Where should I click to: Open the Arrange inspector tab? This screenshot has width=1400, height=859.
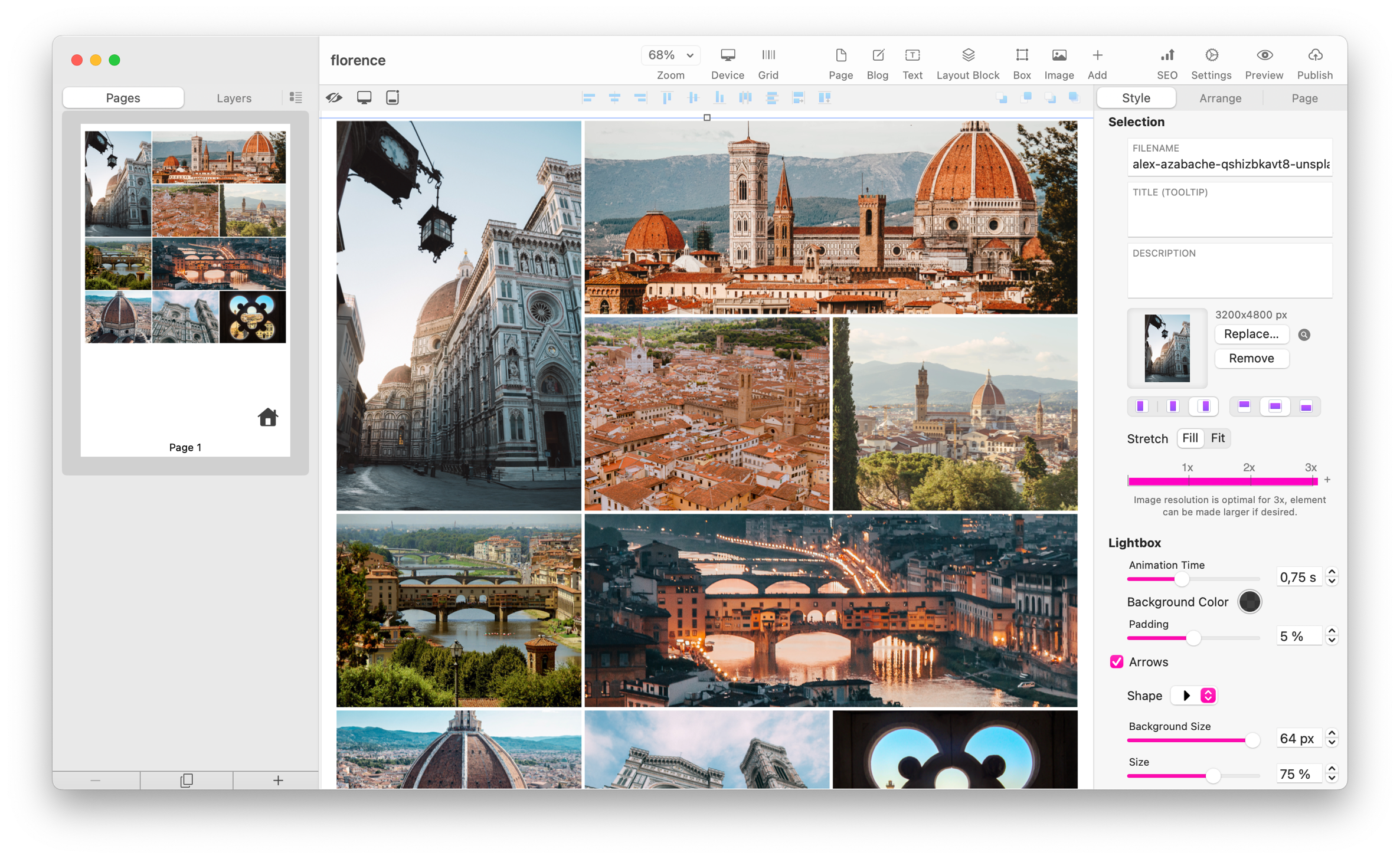coord(1220,98)
